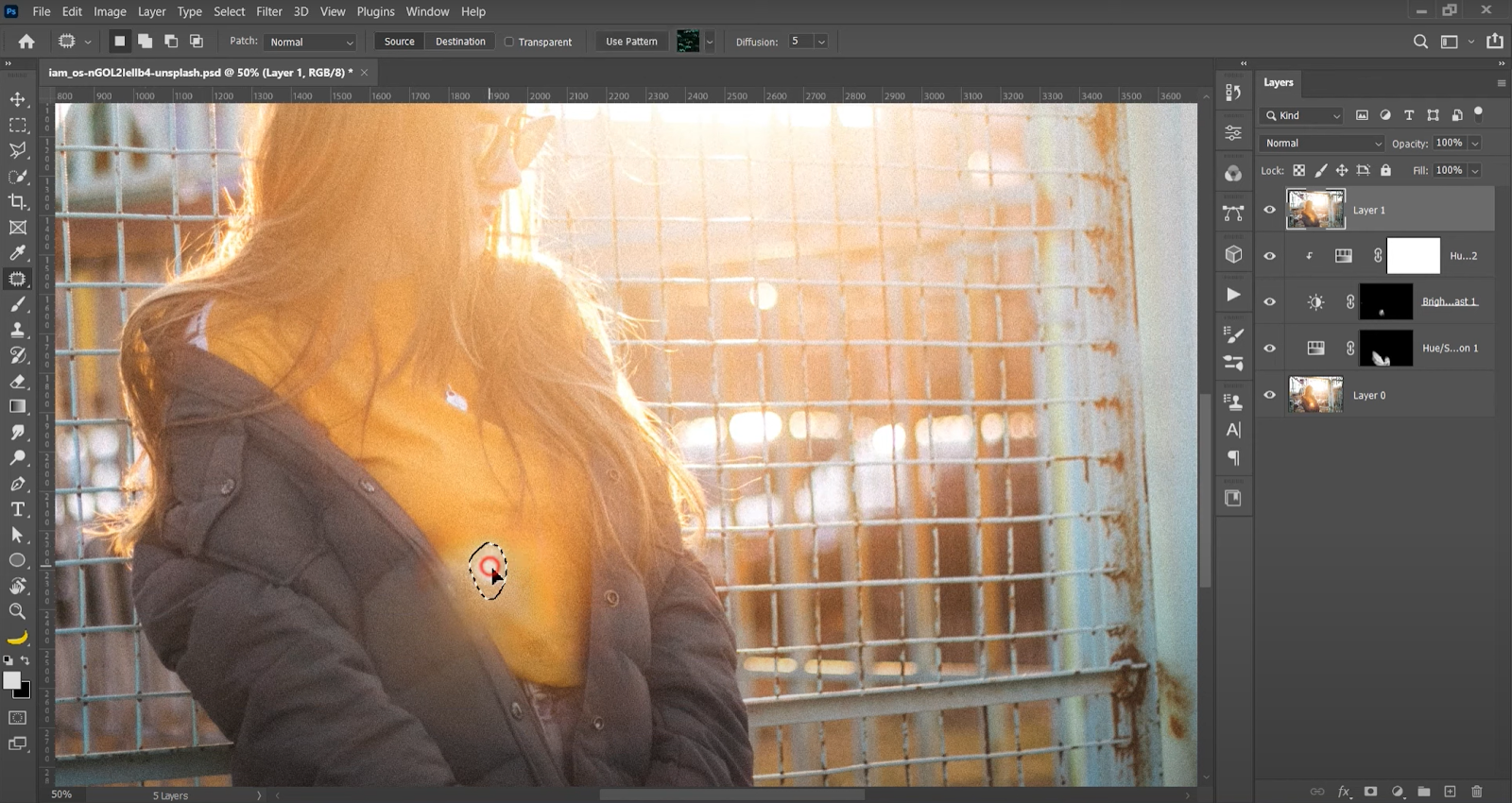This screenshot has width=1512, height=803.
Task: Select the Smudge tool
Action: 18,433
